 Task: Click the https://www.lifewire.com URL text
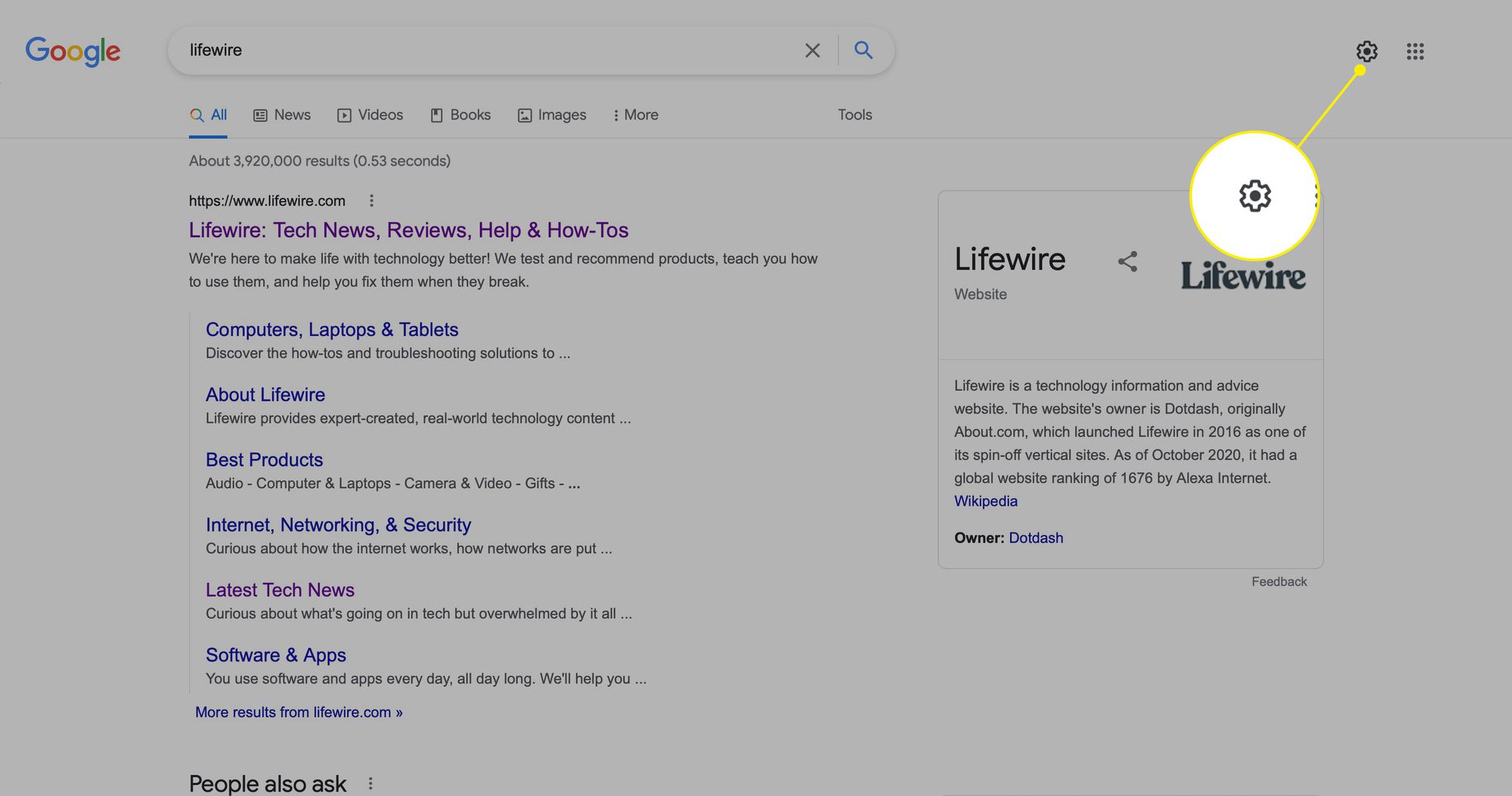coord(267,200)
